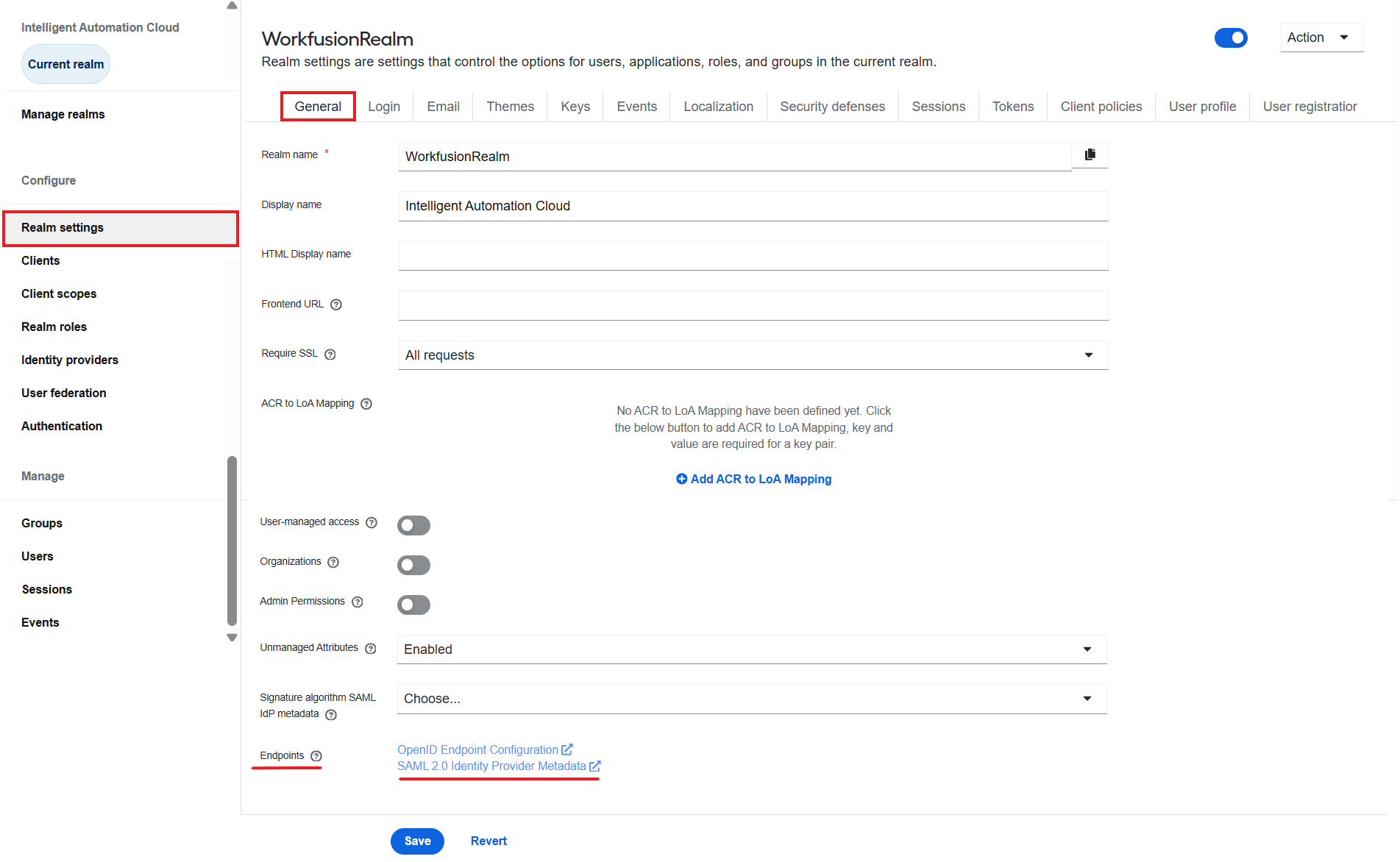Screen dimensions: 1400x862
Task: Open Realm settings in sidebar
Action: (121, 228)
